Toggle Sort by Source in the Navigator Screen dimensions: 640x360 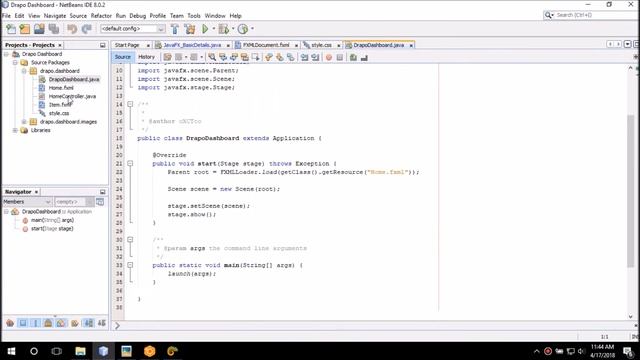[x=101, y=323]
